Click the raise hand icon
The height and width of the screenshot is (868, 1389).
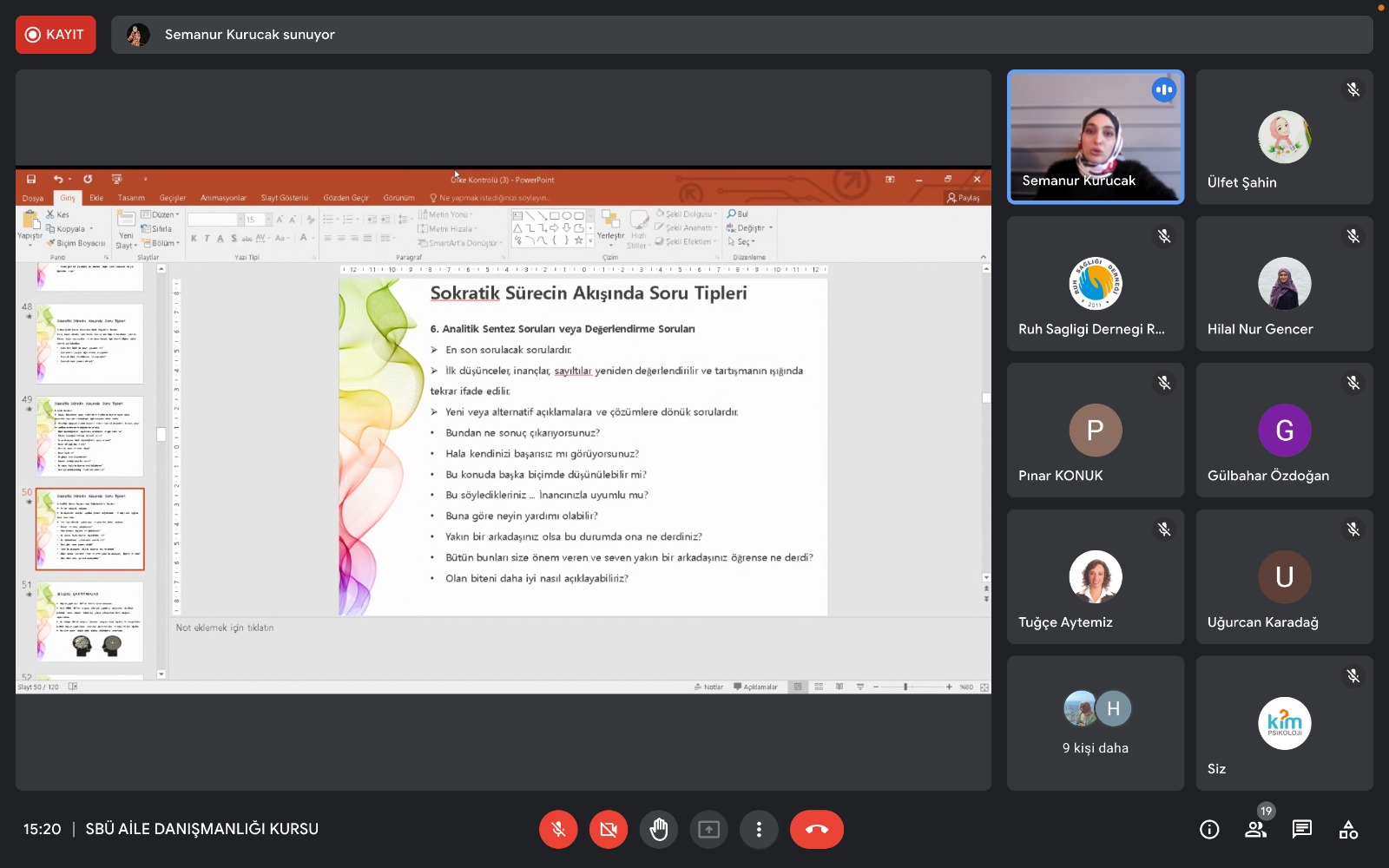[659, 830]
